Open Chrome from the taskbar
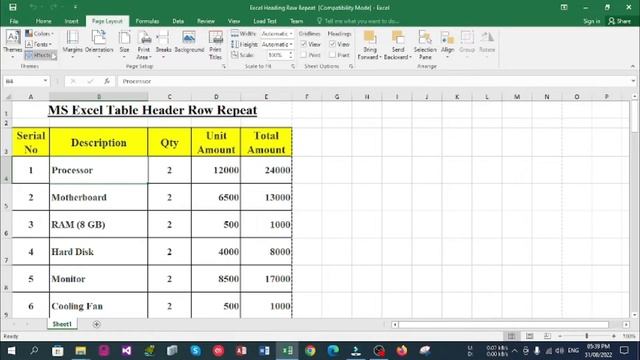640x360 pixels. [310, 351]
